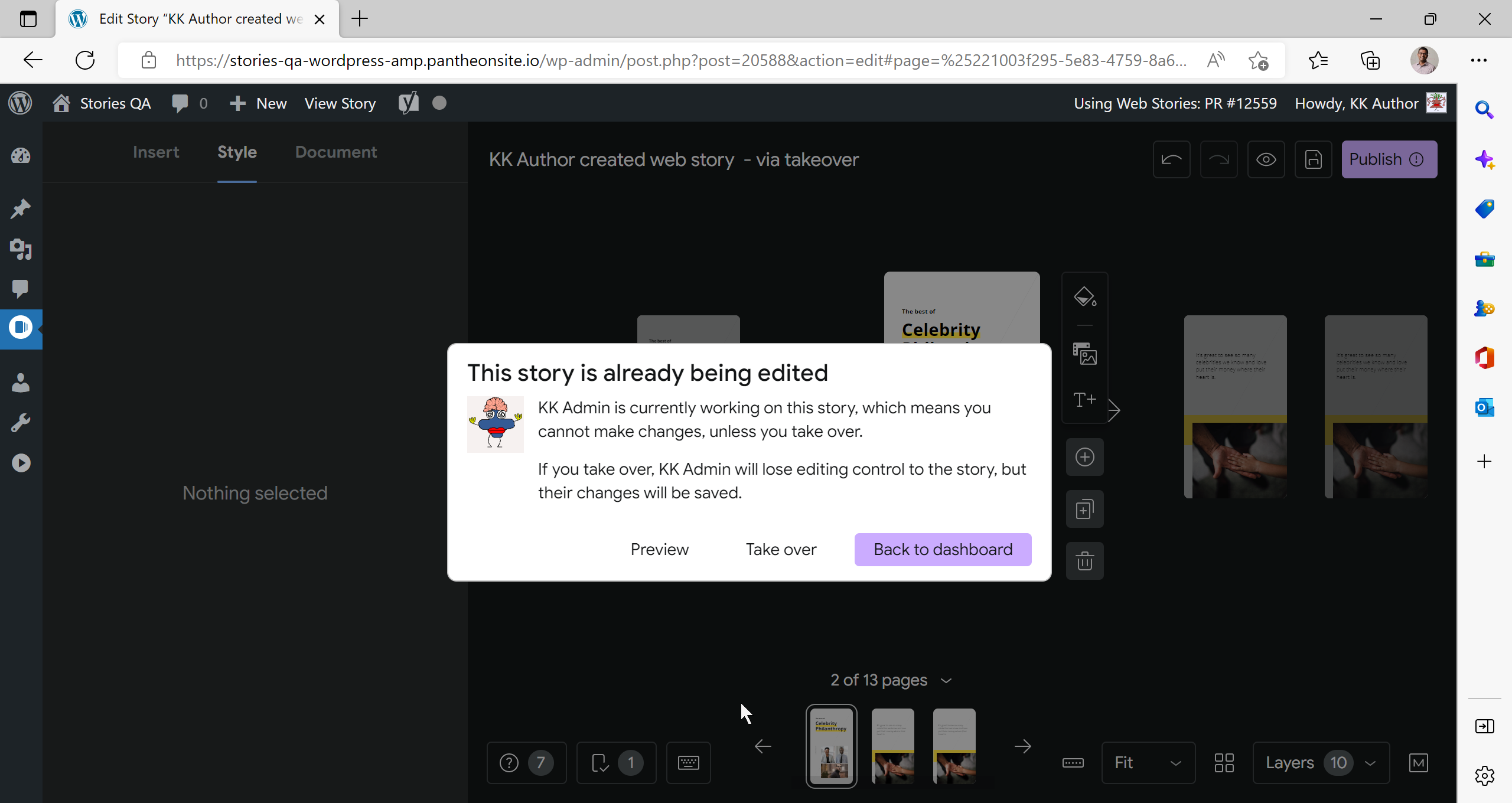Screen dimensions: 1512x803
Task: Click the Take over button
Action: click(x=781, y=550)
